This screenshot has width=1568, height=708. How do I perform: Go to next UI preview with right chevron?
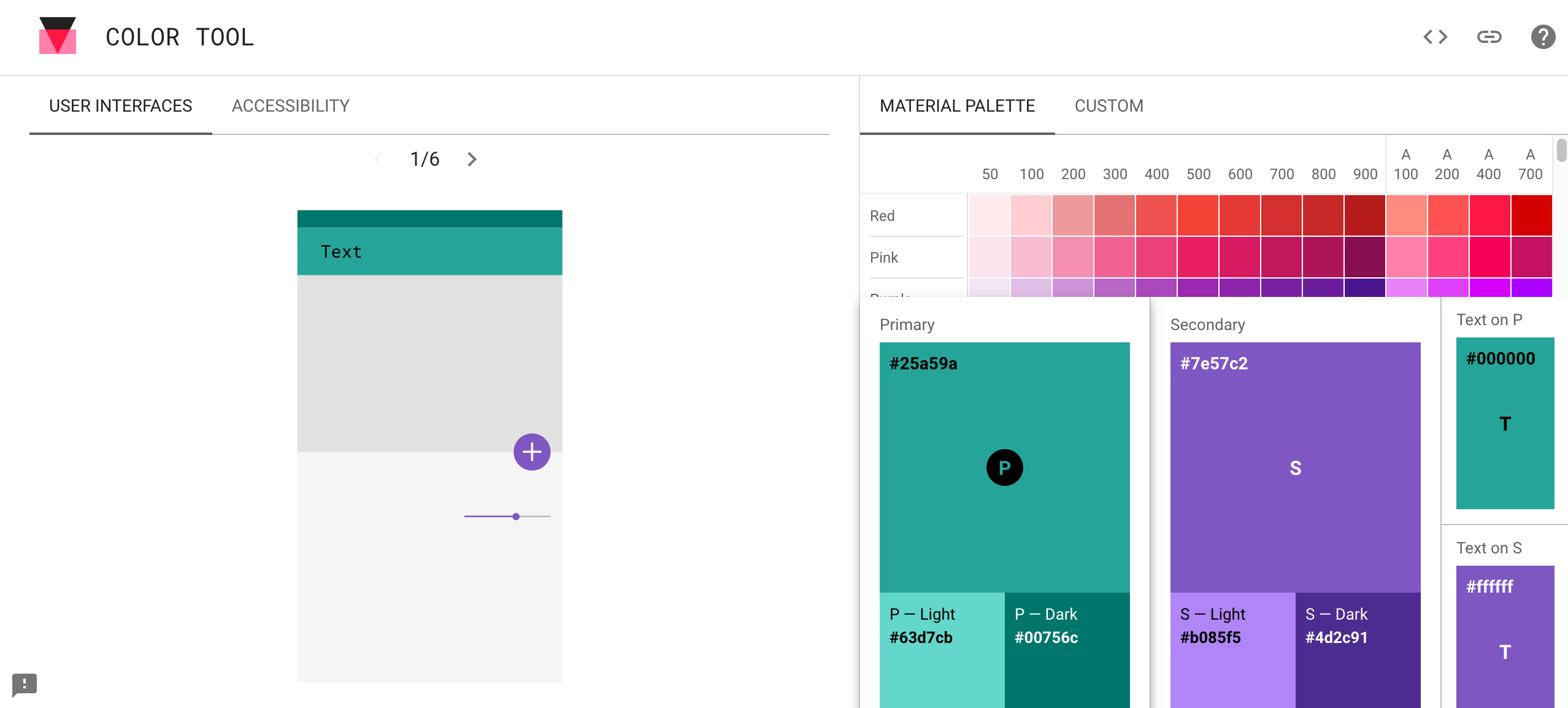(471, 160)
